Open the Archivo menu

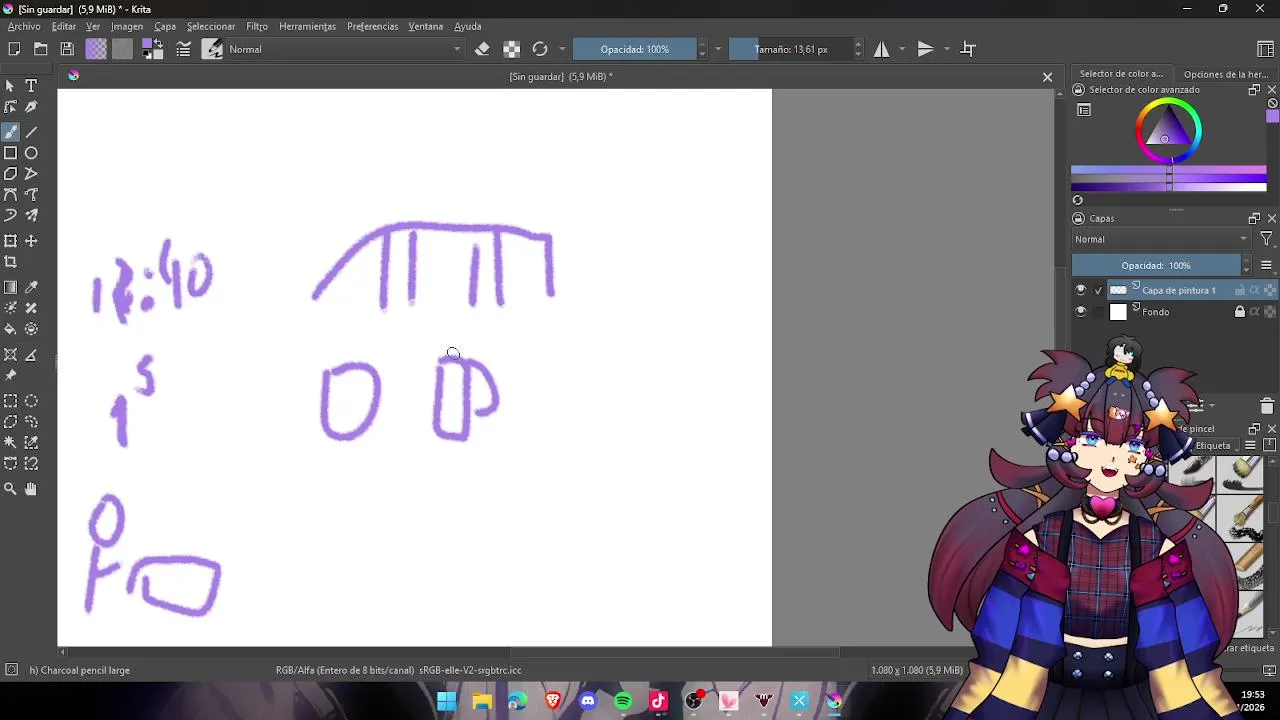[x=24, y=26]
